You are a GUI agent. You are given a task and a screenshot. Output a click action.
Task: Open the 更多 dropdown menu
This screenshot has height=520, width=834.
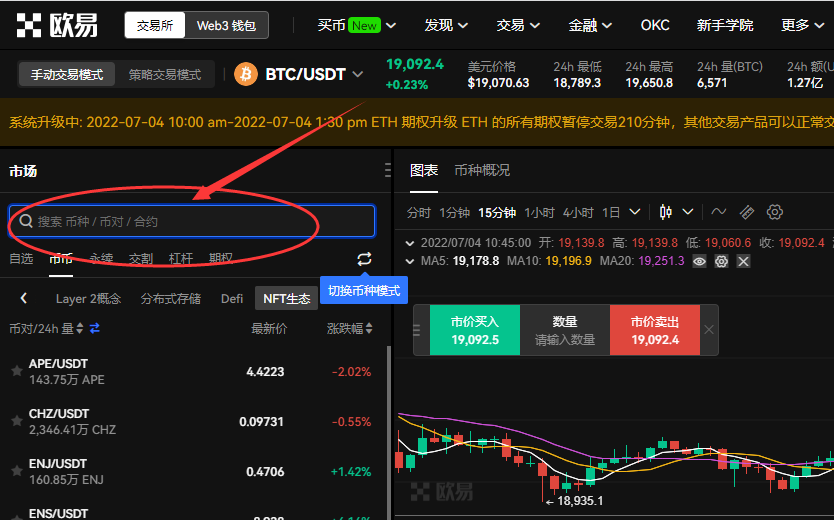coord(803,25)
